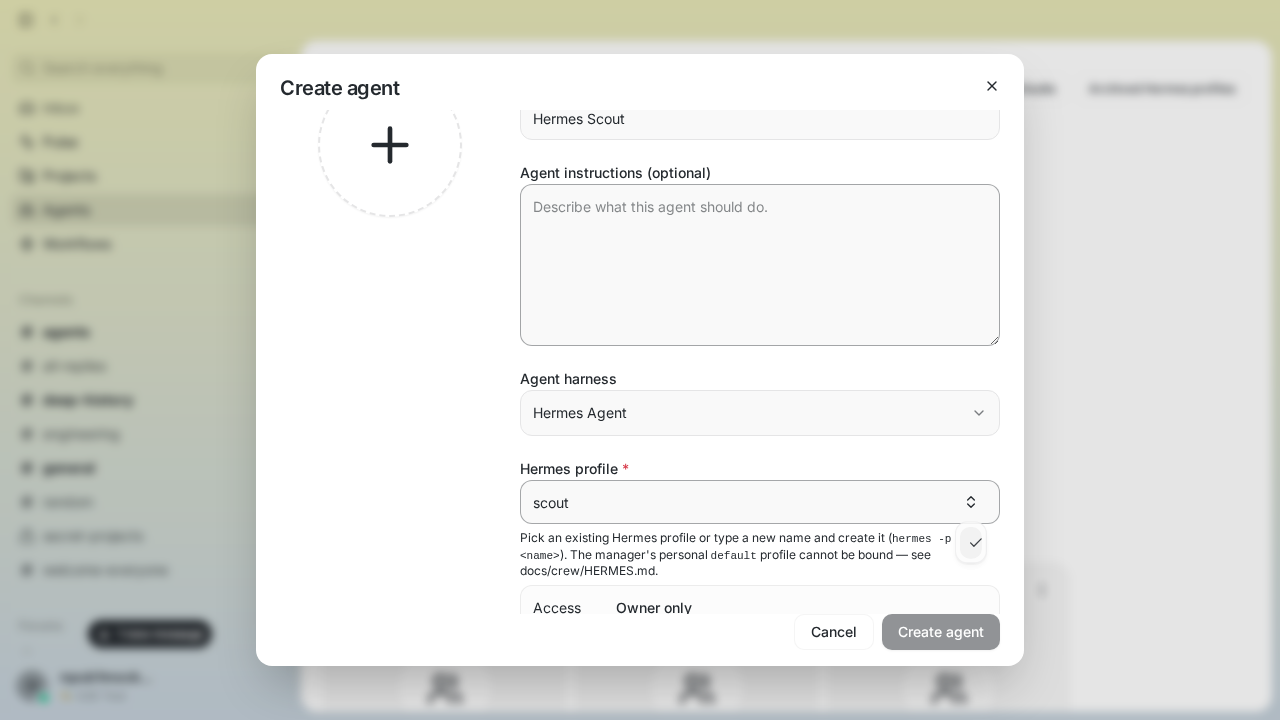Open the Agent harness dropdown
Screen dimensions: 1280x720
(x=760, y=413)
